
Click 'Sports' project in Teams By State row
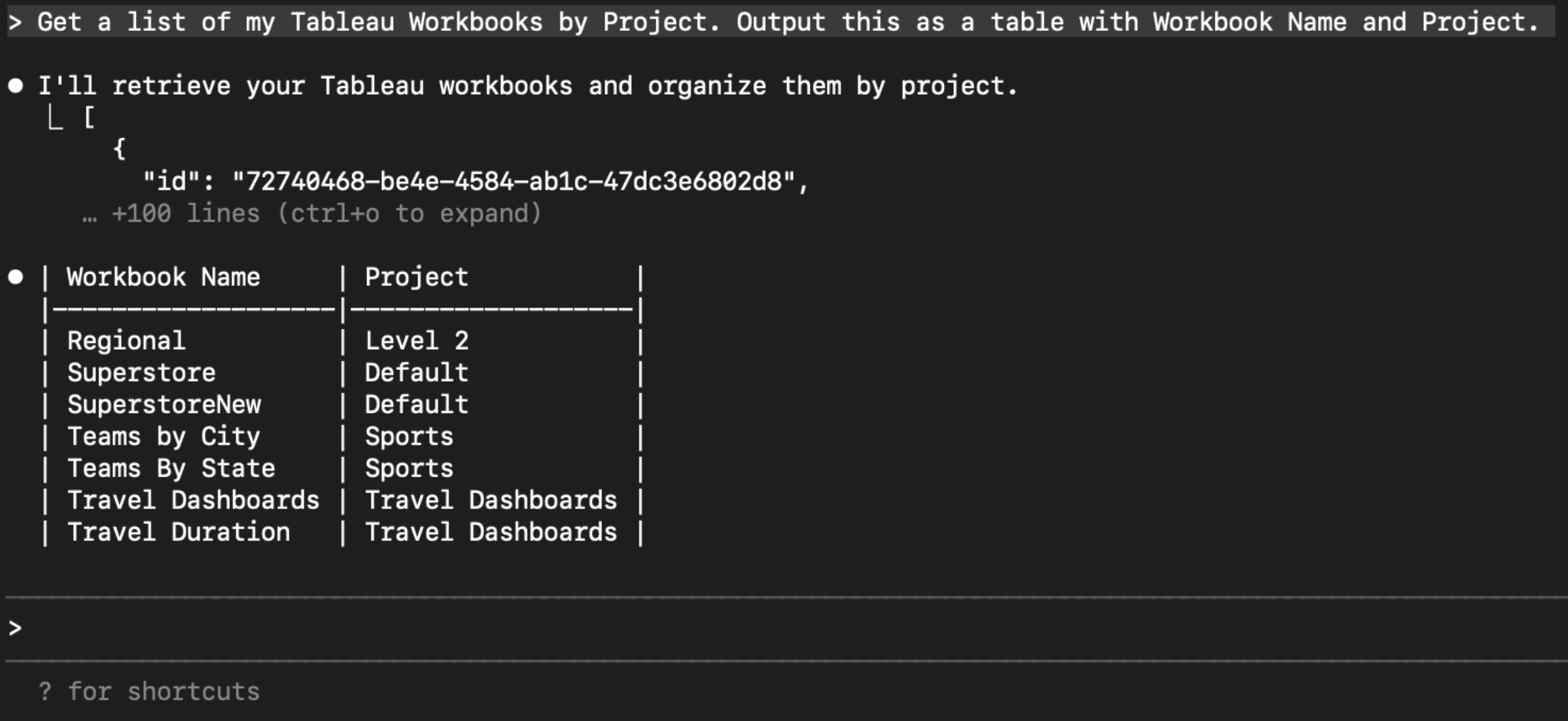409,468
